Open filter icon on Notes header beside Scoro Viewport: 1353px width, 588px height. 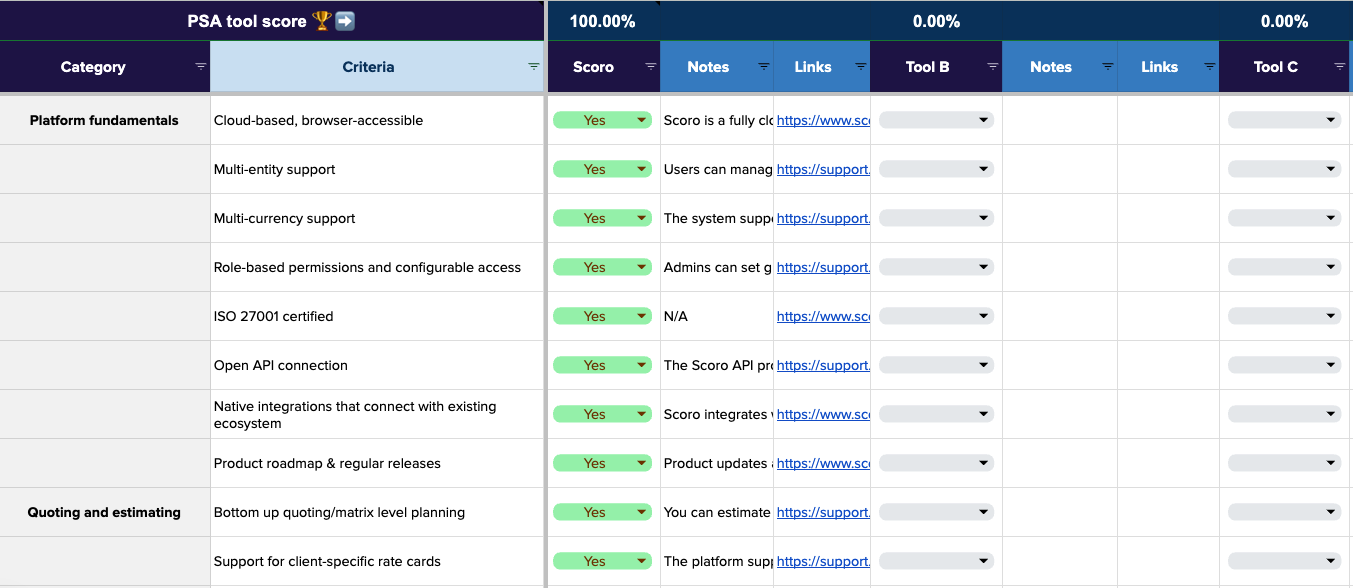(764, 66)
